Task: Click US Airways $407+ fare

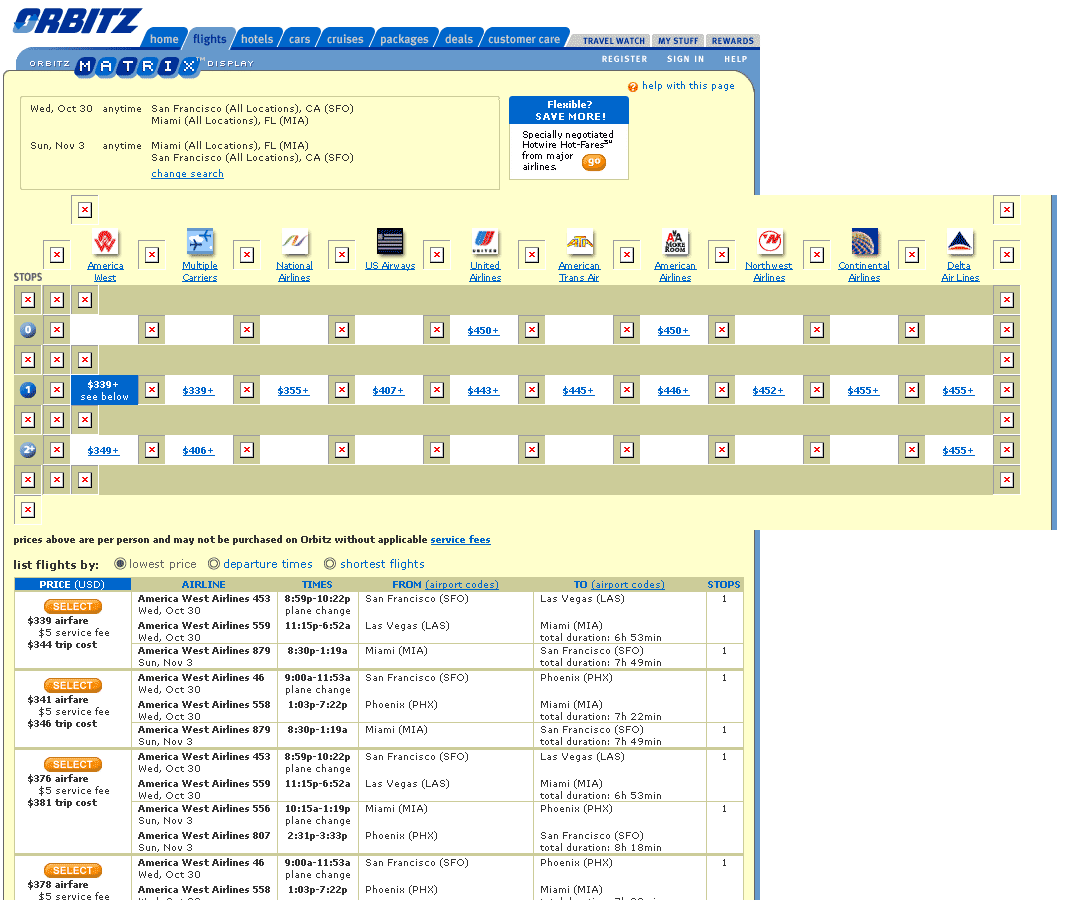Action: (x=388, y=391)
